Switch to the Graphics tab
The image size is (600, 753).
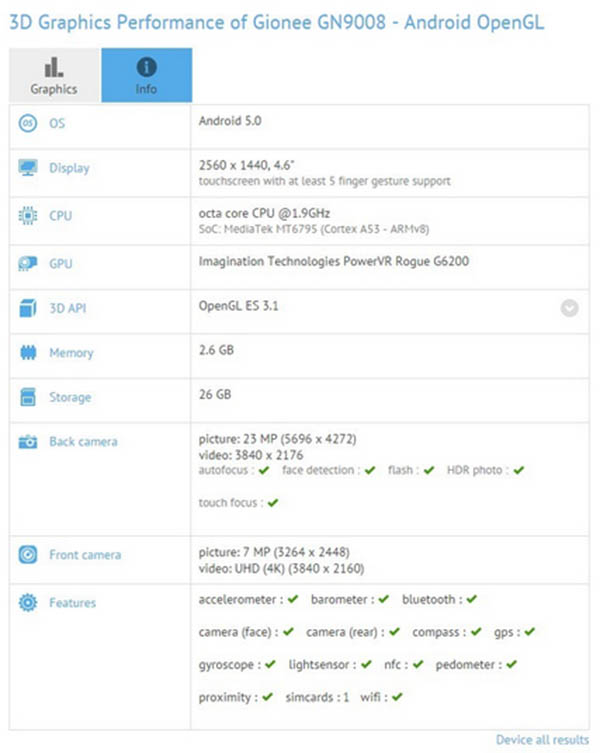(x=54, y=75)
